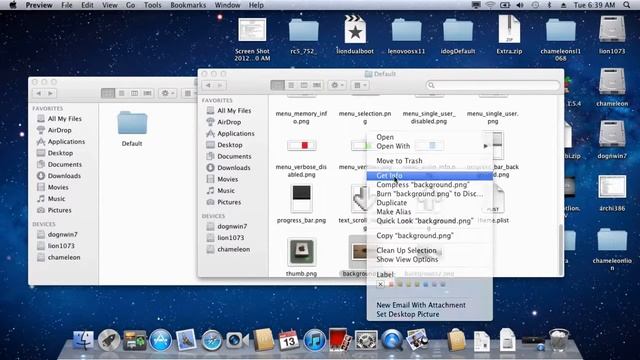
Task: Go back in the Default window
Action: tap(209, 85)
